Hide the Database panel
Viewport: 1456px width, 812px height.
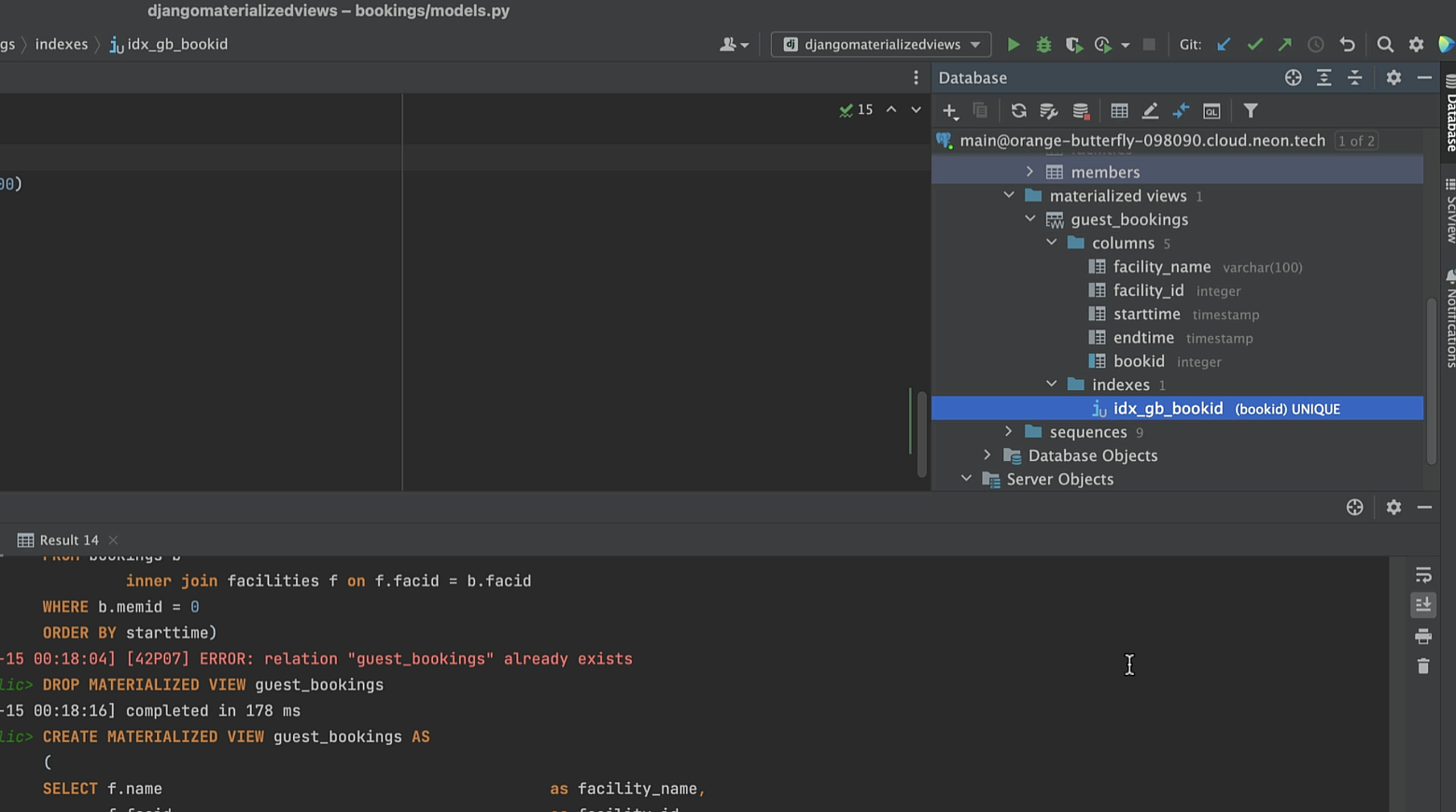[1424, 77]
